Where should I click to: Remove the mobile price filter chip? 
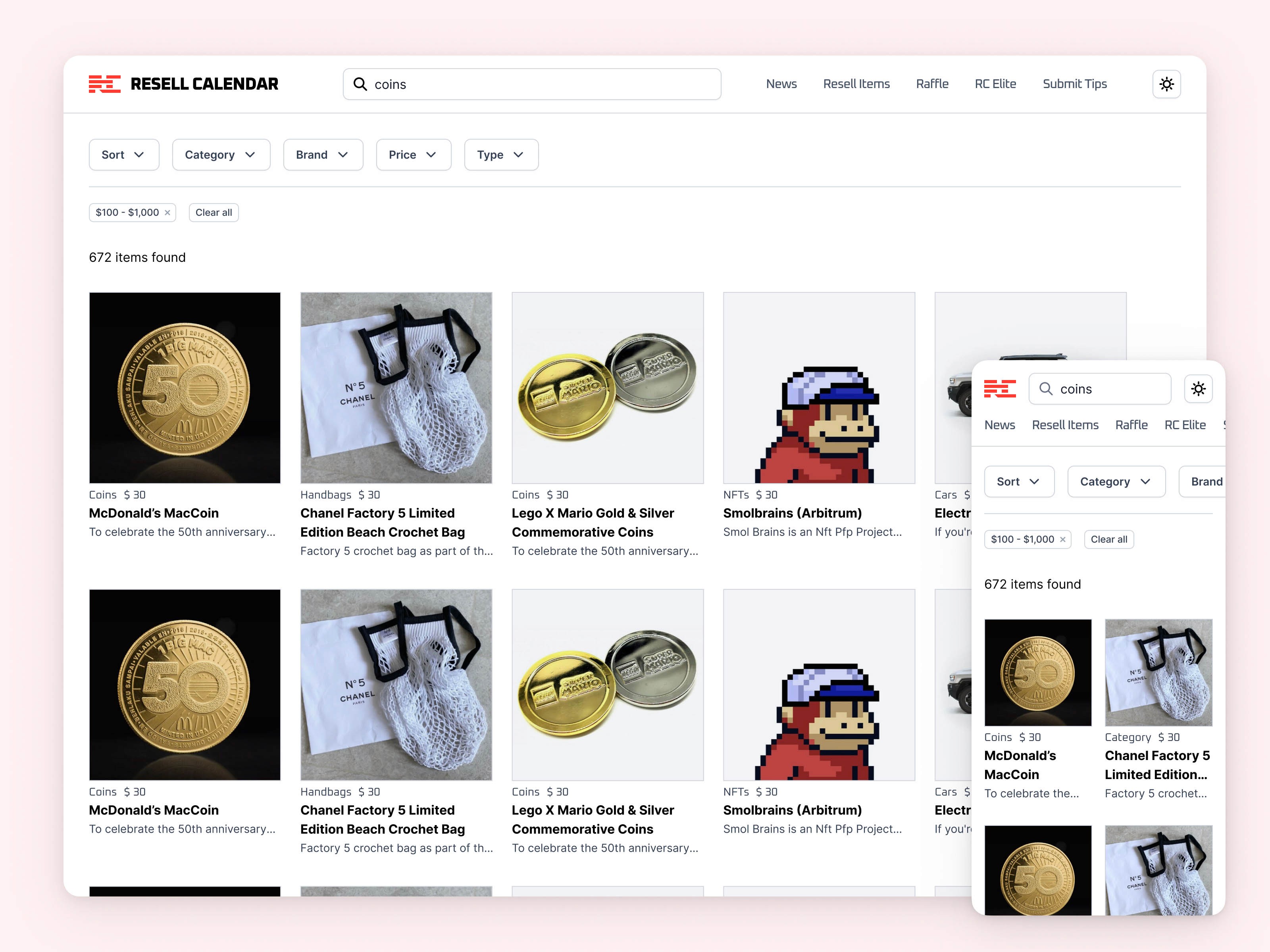point(1062,539)
